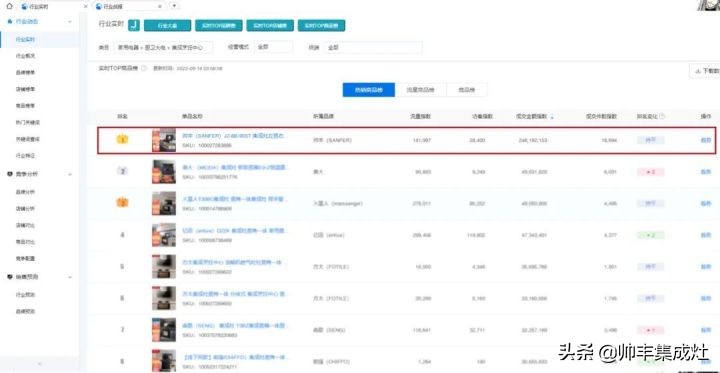This screenshot has width=720, height=373.
Task: Click the help icon beside 排名变化 header
Action: [x=662, y=117]
